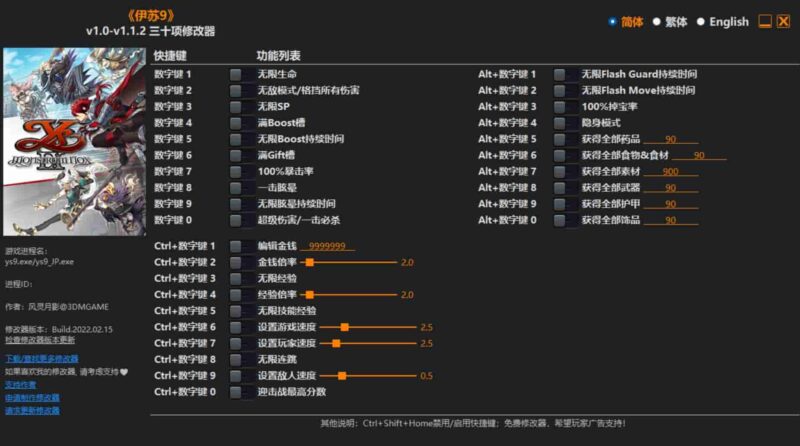Edit the 获得全部食物&食材 quantity field
This screenshot has height=446, width=800.
(x=699, y=156)
